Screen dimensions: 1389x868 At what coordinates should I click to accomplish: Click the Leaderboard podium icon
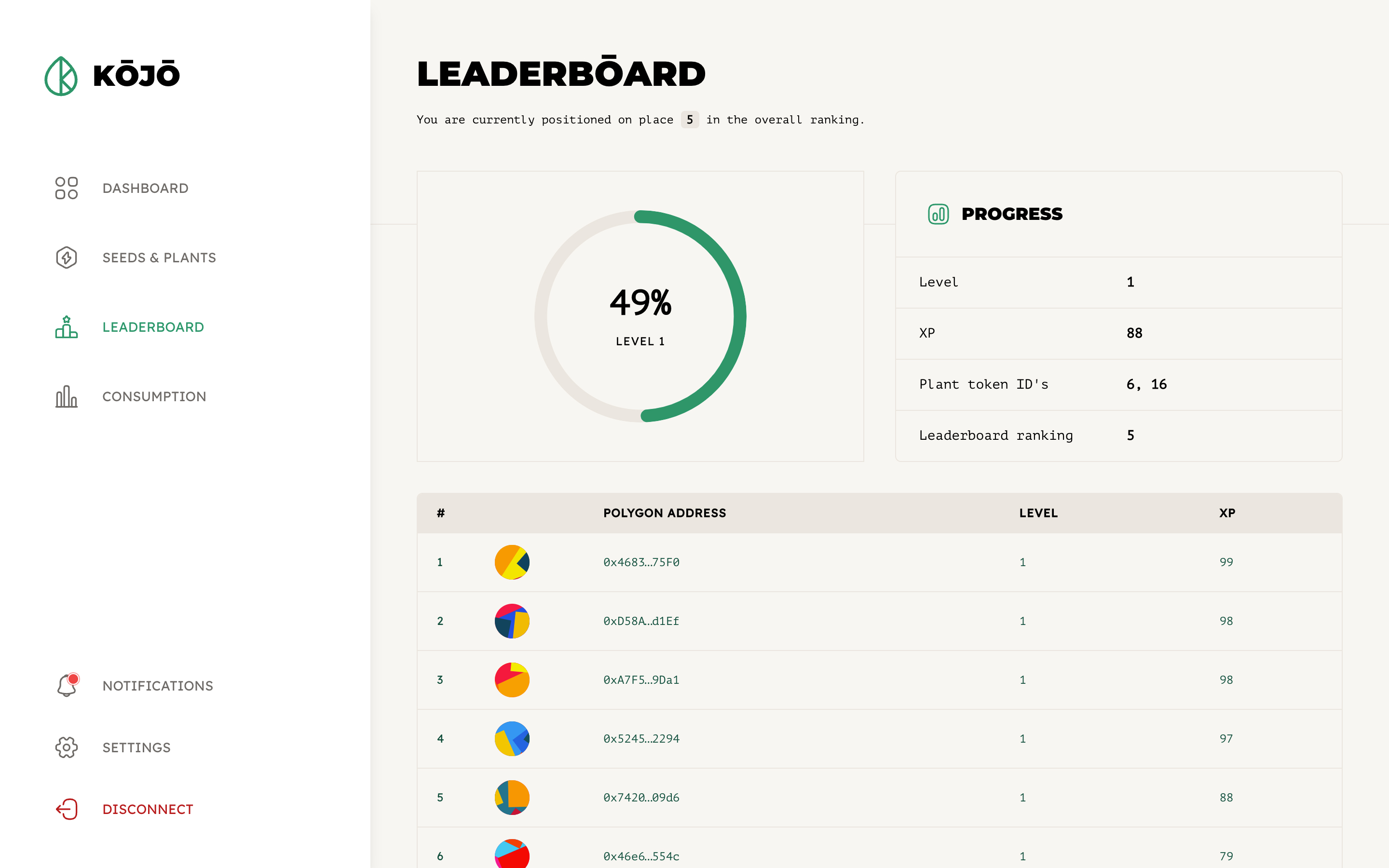click(67, 327)
